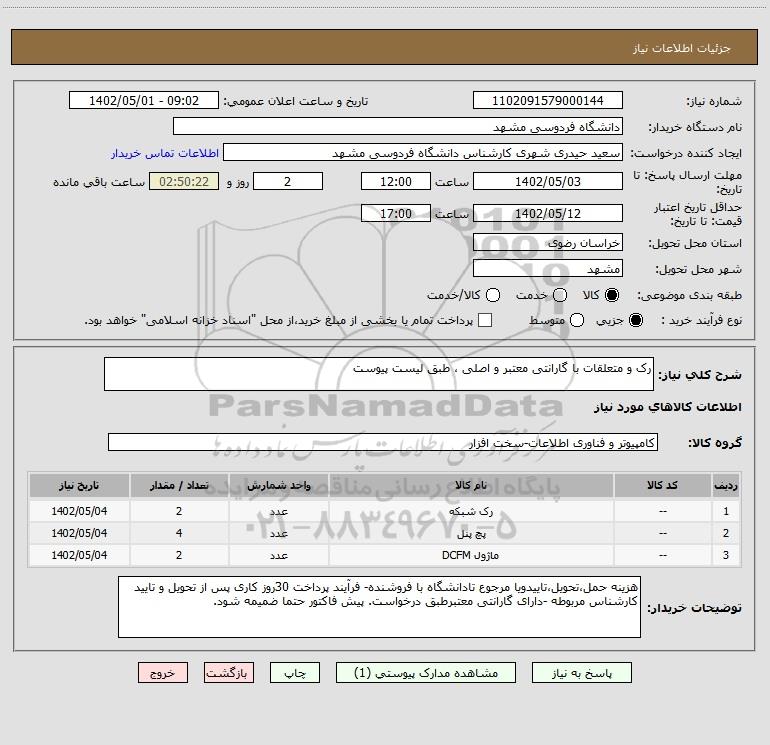Click the validity time field 17:00
This screenshot has width=770, height=745.
coord(396,213)
